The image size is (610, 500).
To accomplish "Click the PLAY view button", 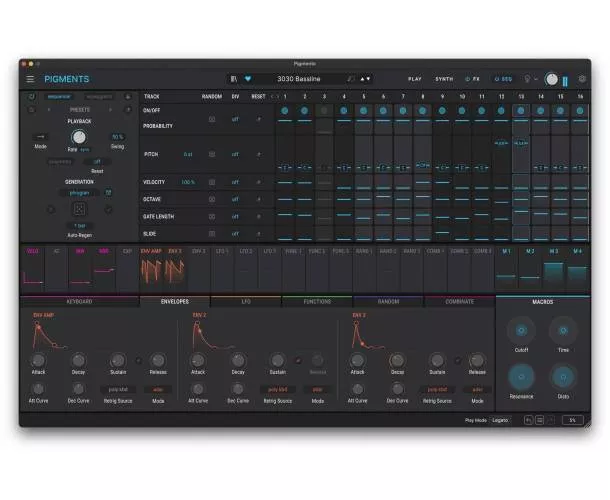I will 414,79.
